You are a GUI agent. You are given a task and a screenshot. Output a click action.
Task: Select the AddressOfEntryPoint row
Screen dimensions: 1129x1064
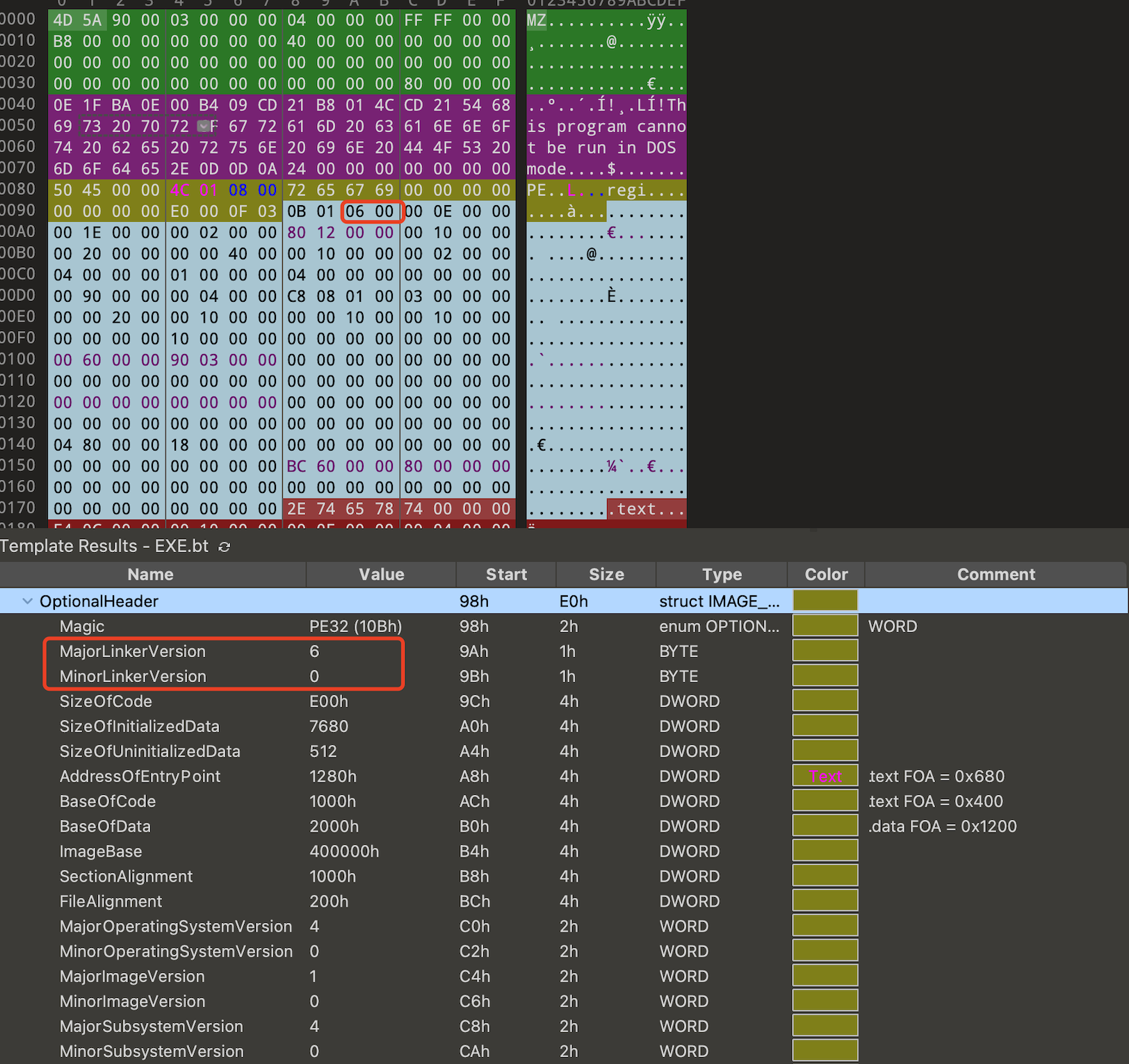click(140, 777)
